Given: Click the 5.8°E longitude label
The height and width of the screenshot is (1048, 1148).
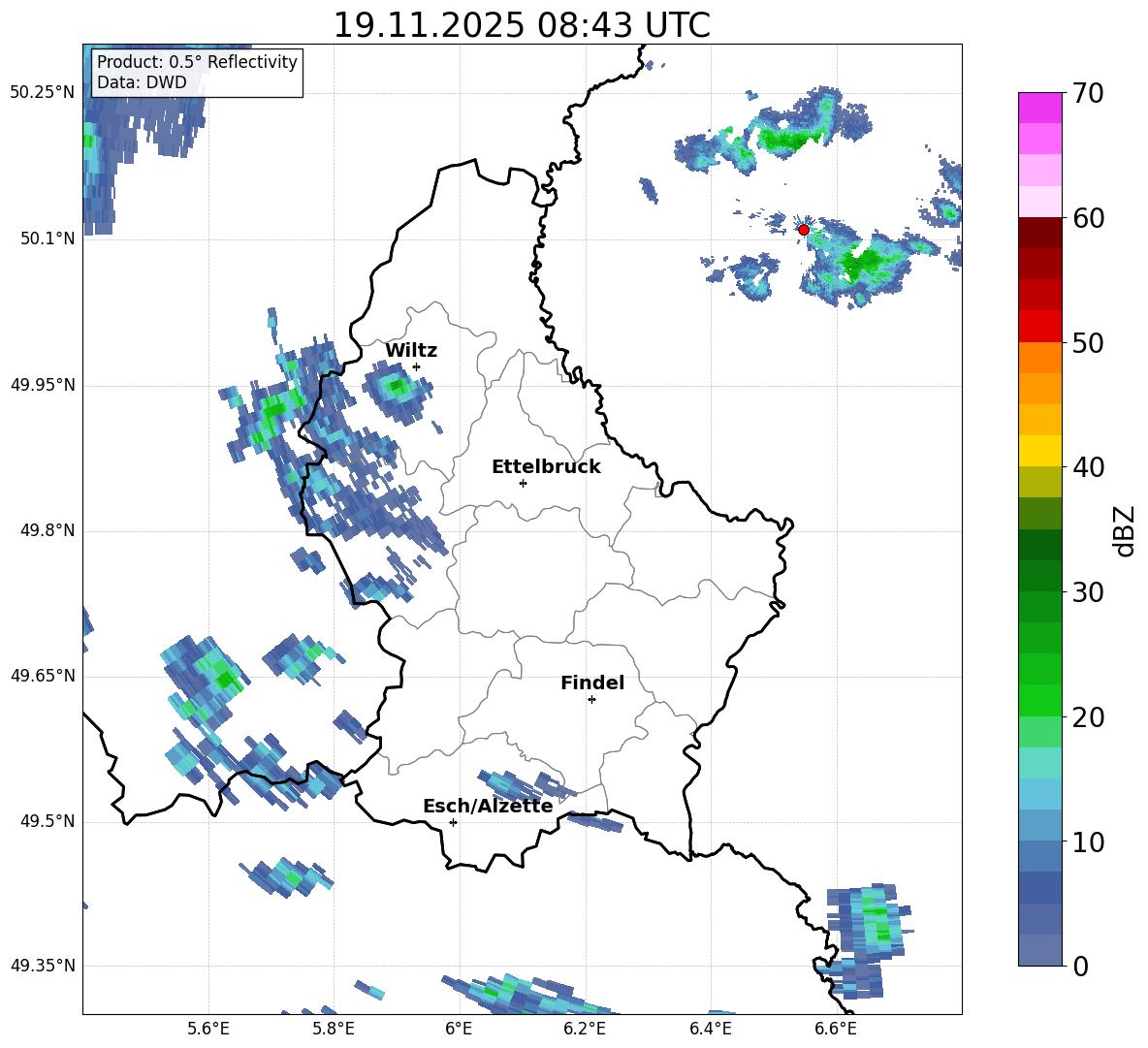Looking at the screenshot, I should click(x=334, y=1029).
